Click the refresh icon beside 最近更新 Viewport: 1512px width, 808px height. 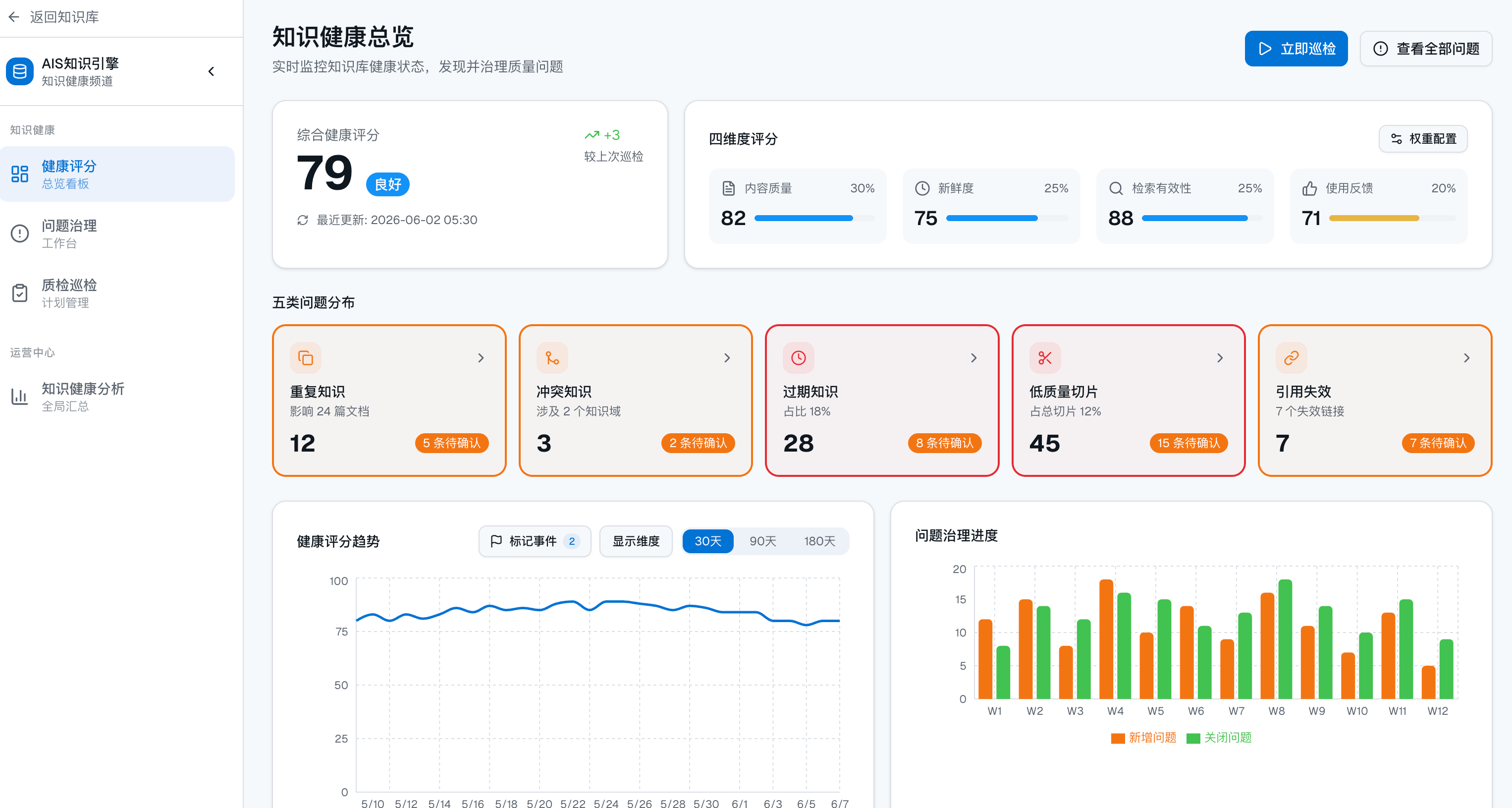(303, 220)
